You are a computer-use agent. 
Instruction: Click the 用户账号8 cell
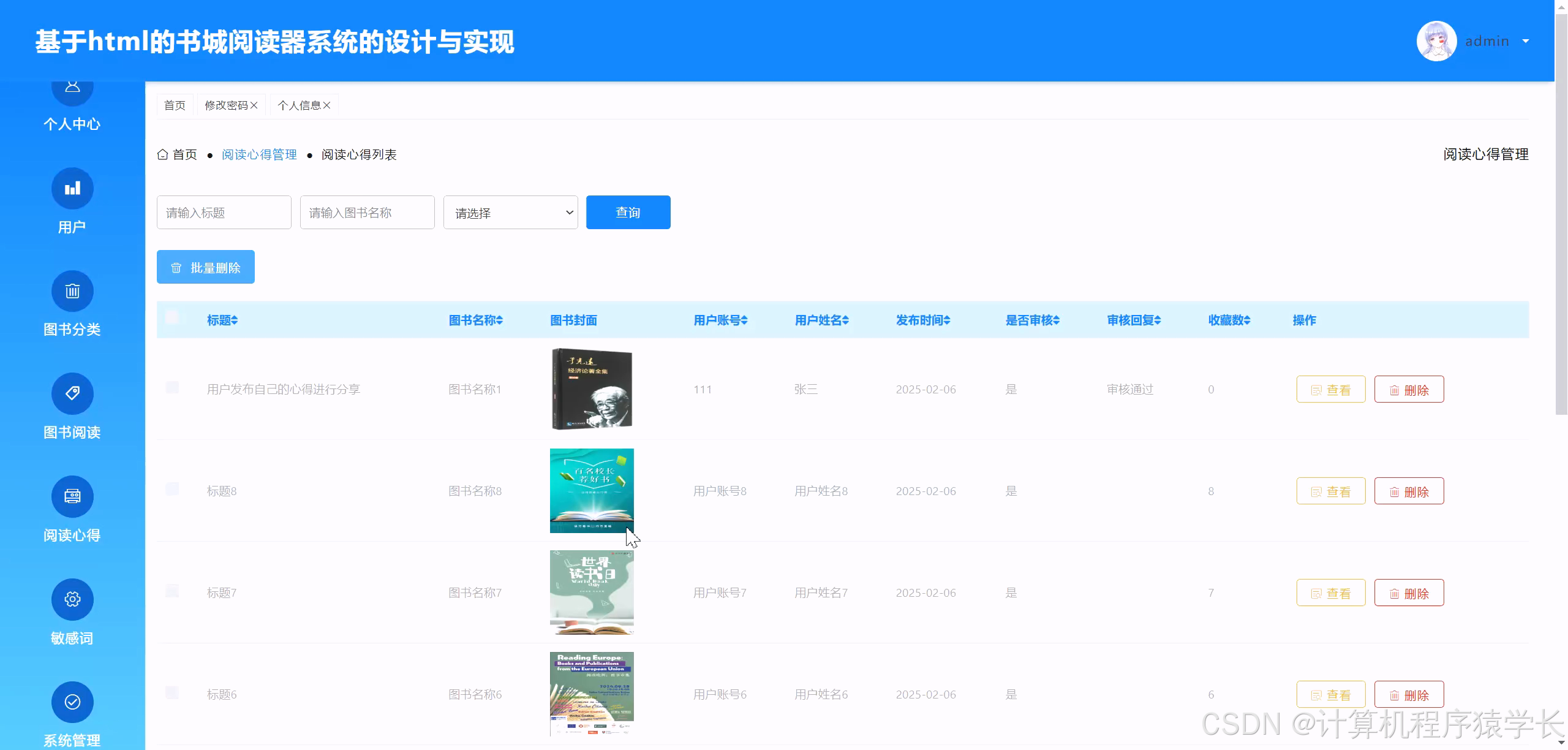[720, 491]
